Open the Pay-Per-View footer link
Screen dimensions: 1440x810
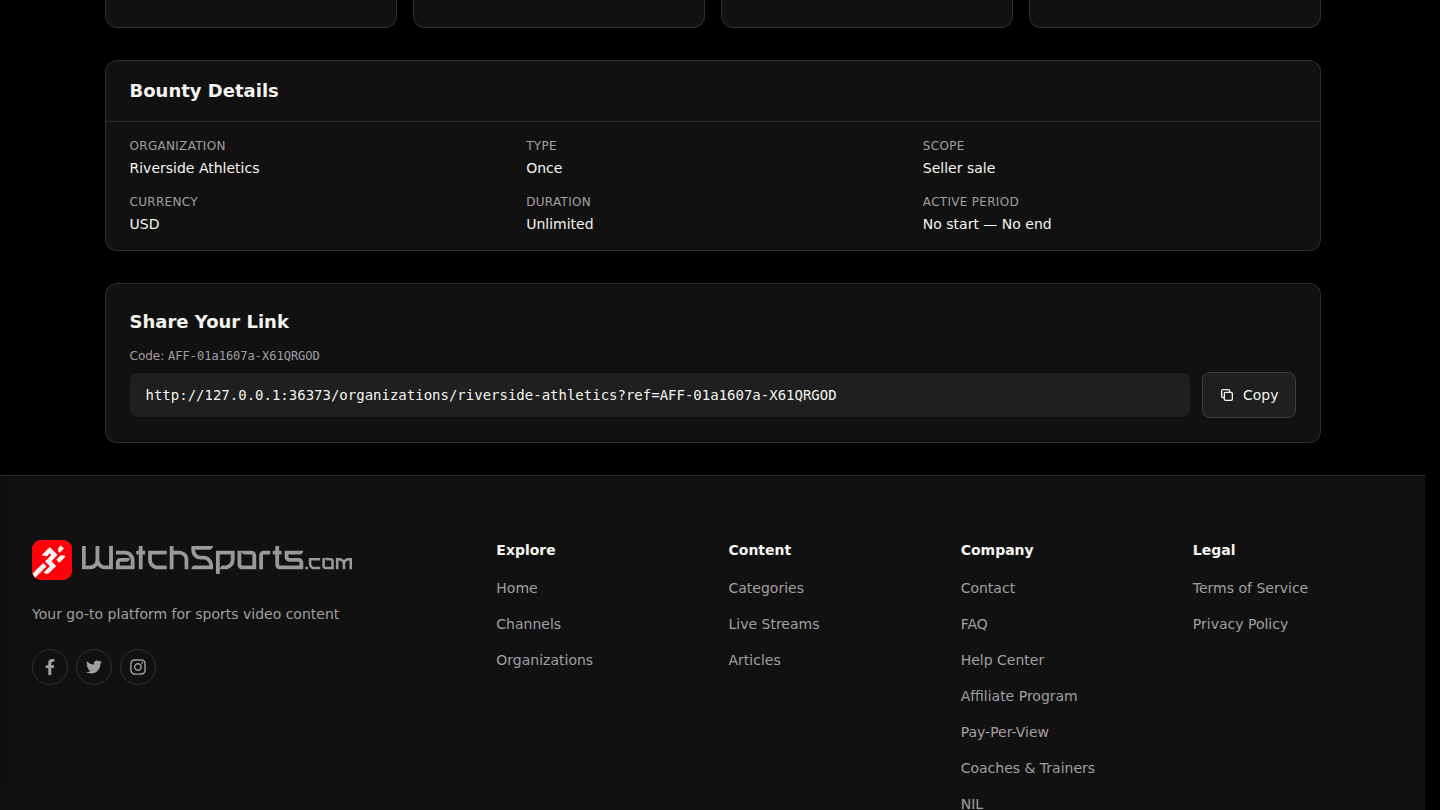[x=1005, y=732]
